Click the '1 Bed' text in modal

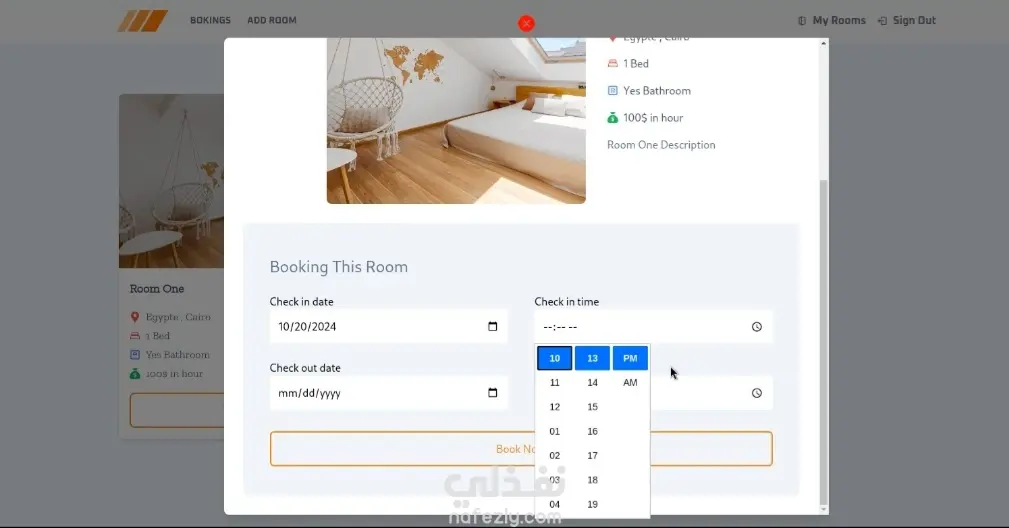[636, 64]
